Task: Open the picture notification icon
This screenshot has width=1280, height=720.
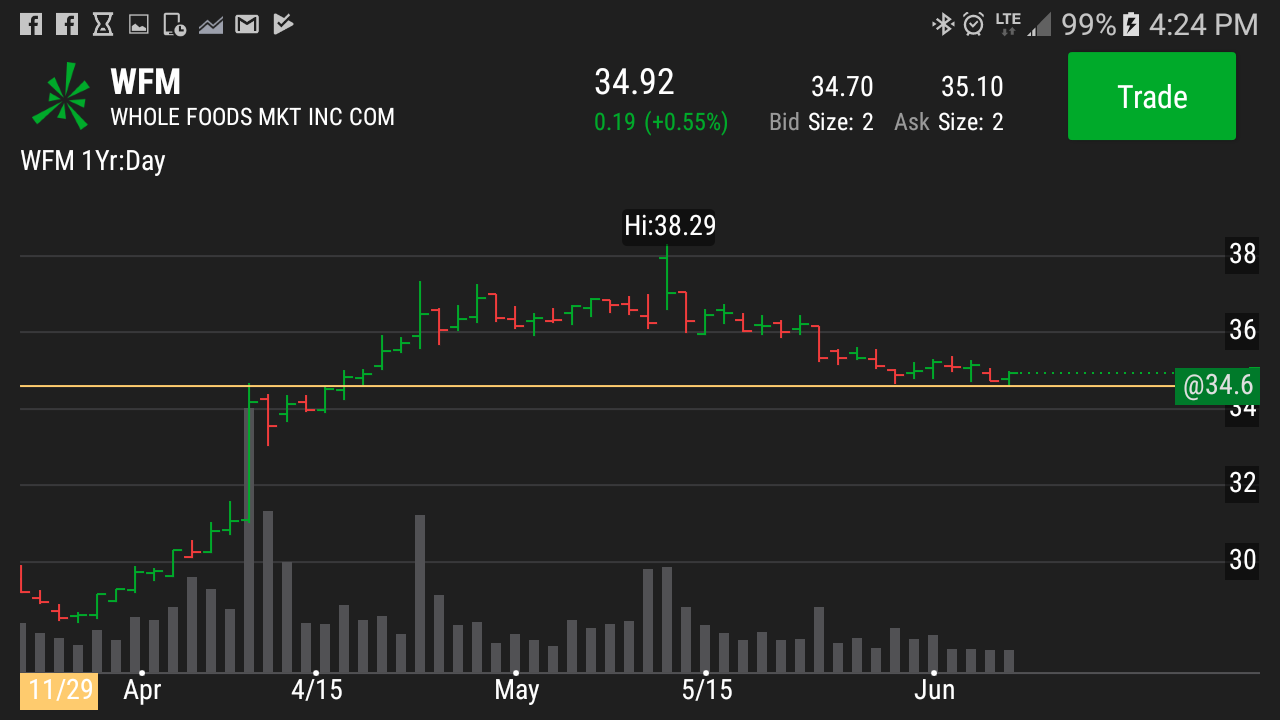Action: click(139, 24)
